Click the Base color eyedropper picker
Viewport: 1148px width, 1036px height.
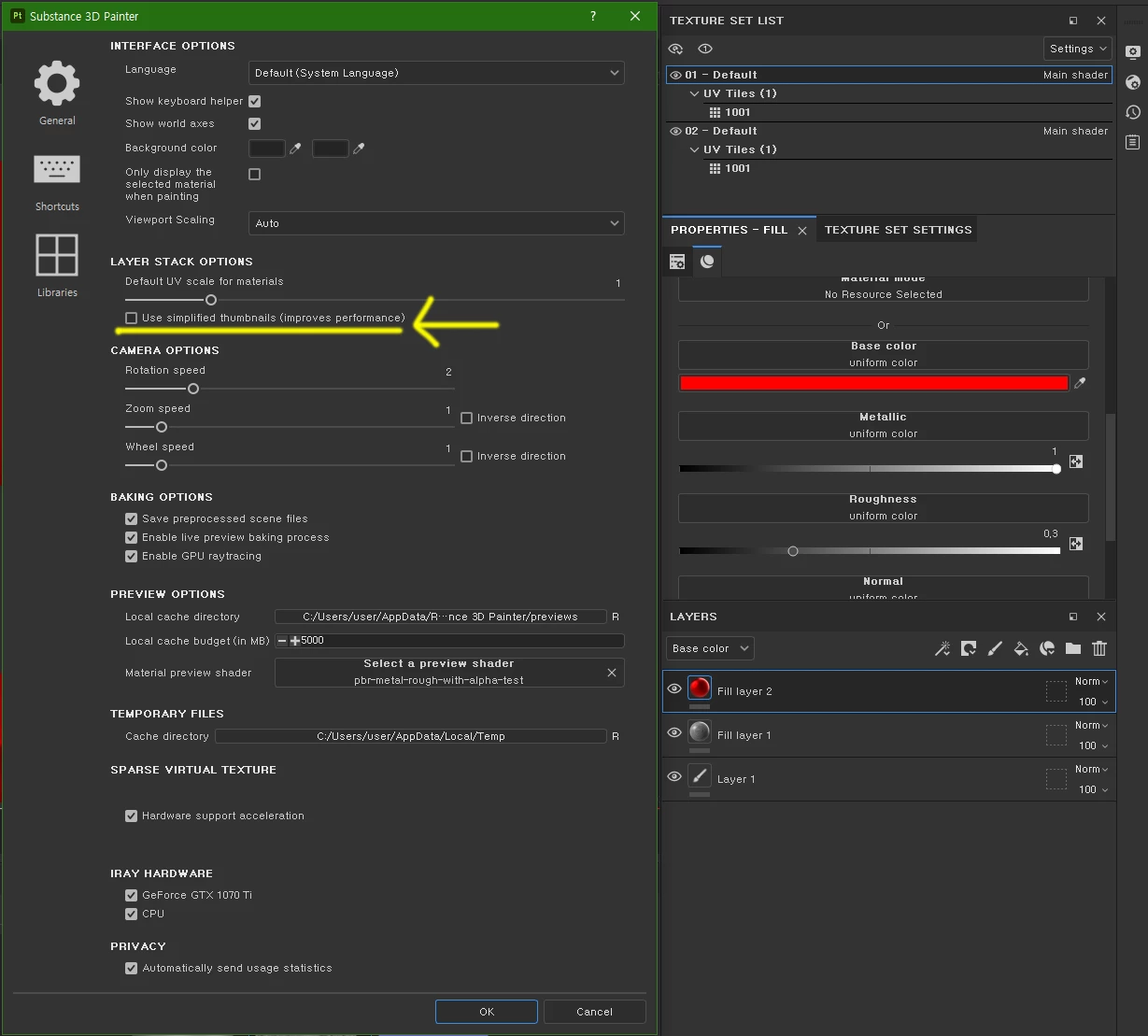click(x=1080, y=383)
